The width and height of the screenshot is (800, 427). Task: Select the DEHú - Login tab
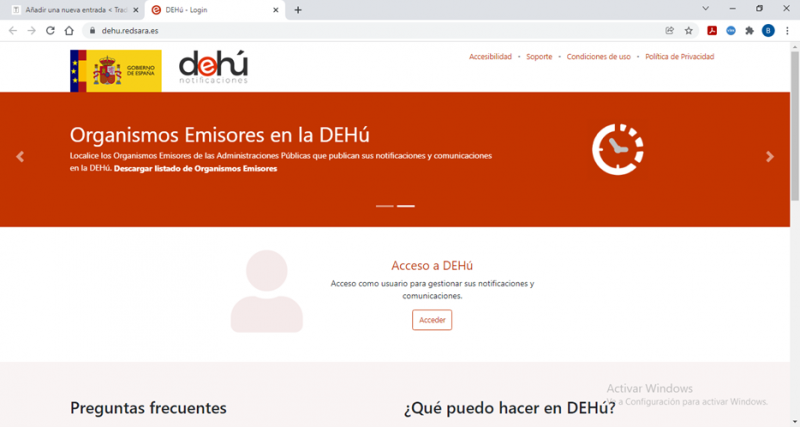215,10
